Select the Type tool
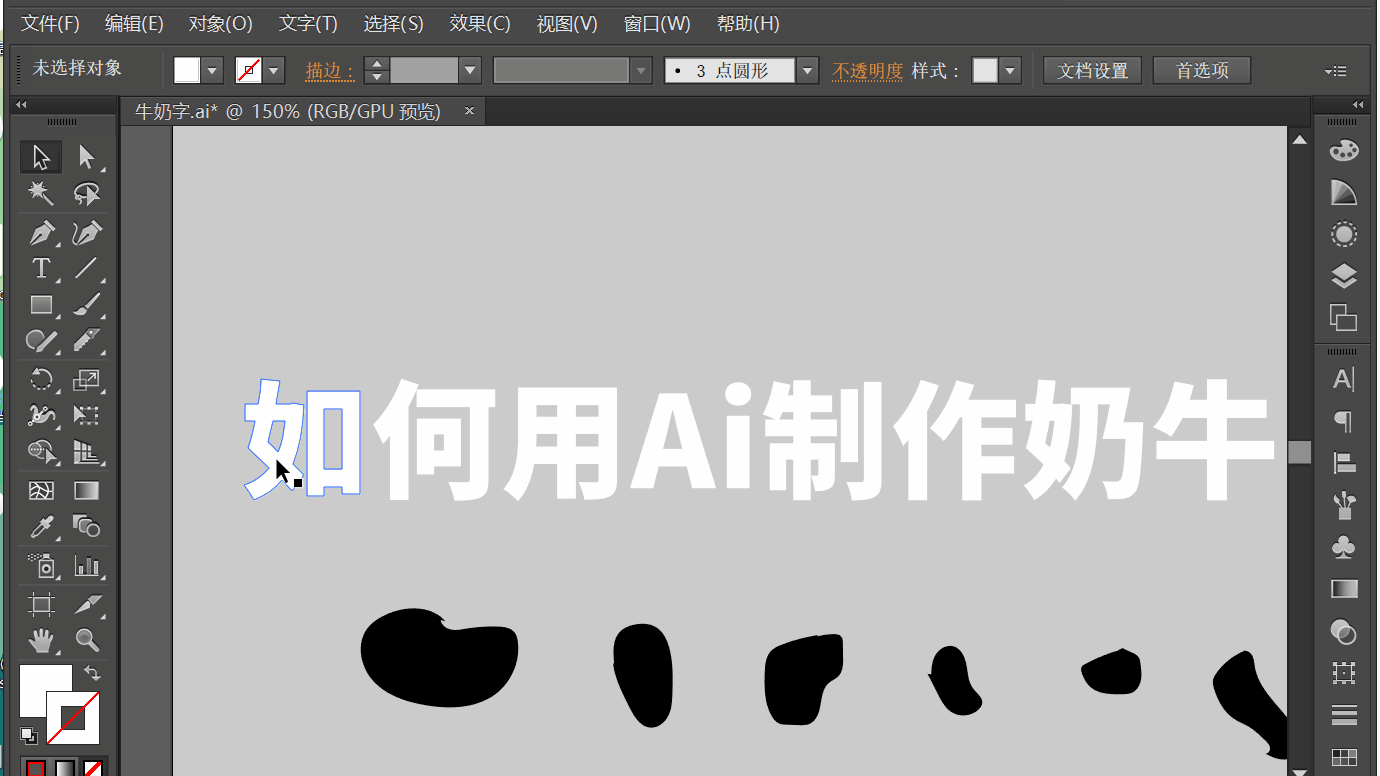The image size is (1380, 776). click(x=41, y=268)
